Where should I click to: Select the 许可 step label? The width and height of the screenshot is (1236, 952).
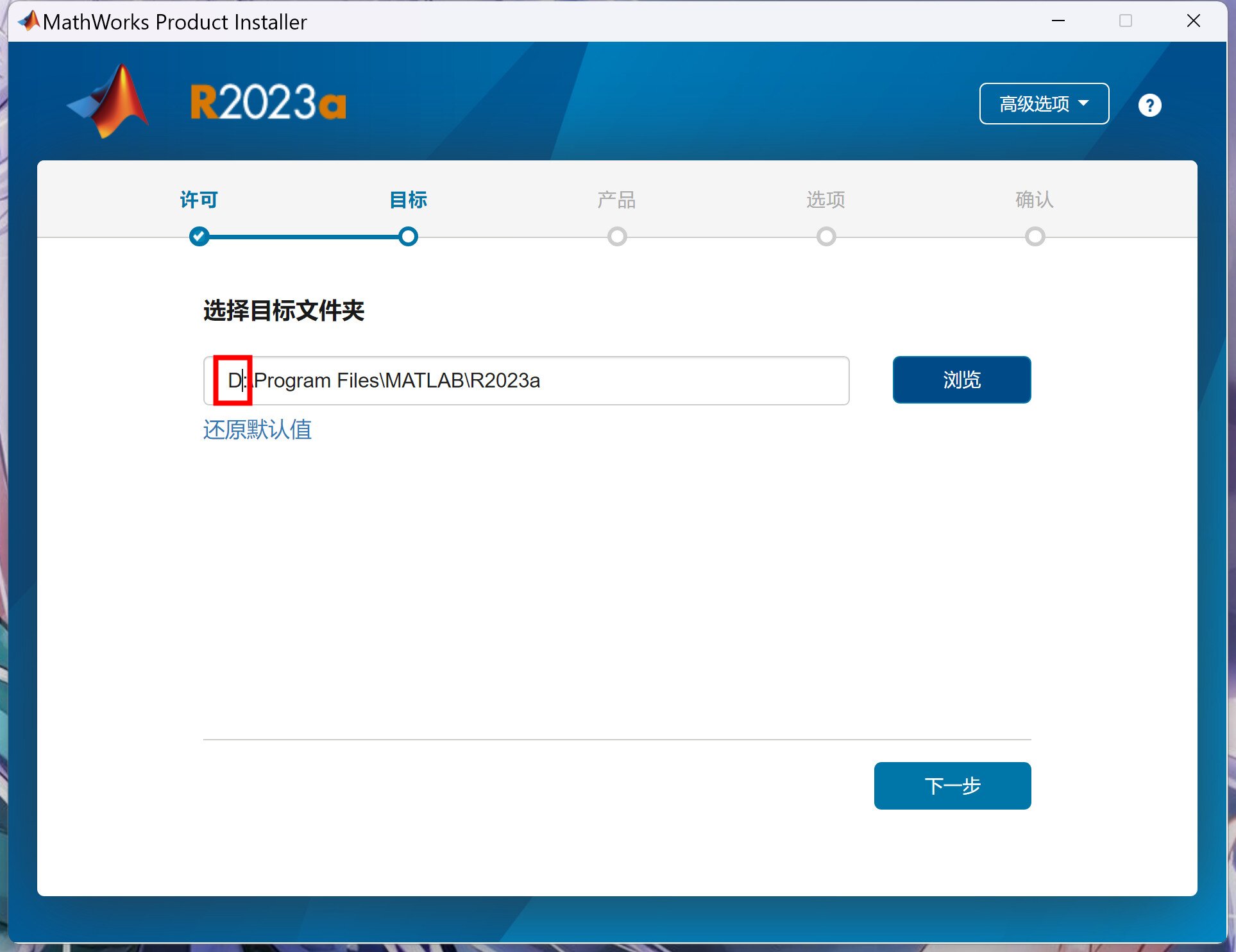(199, 200)
